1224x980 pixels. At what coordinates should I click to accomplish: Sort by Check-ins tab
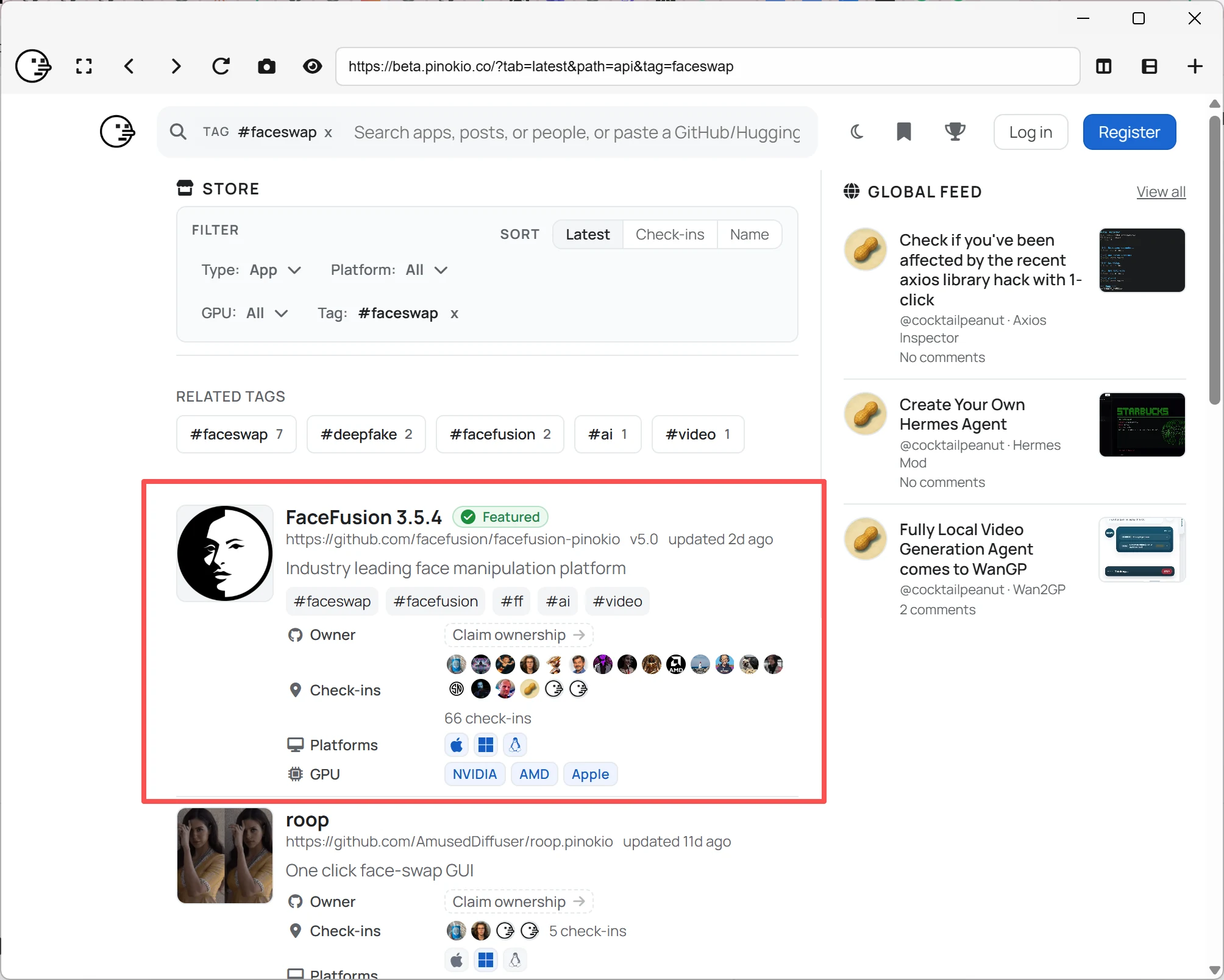669,235
